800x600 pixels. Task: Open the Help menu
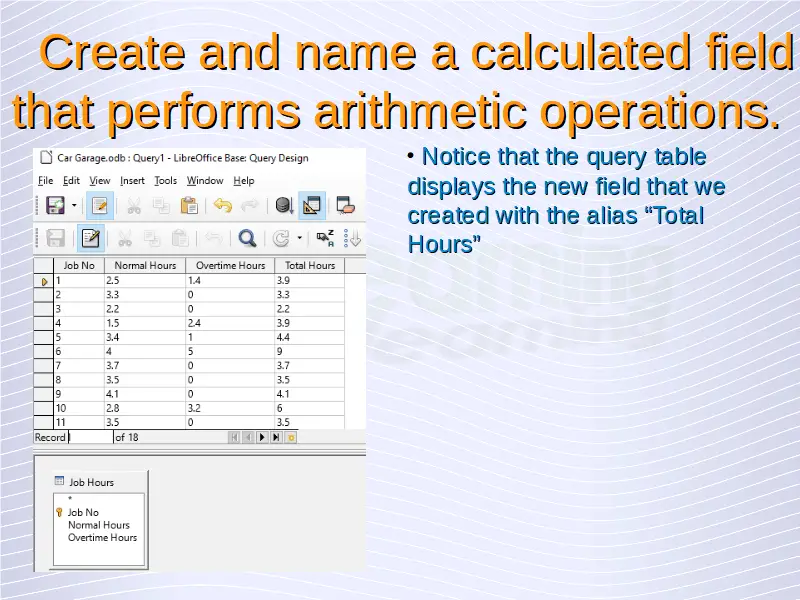(244, 181)
